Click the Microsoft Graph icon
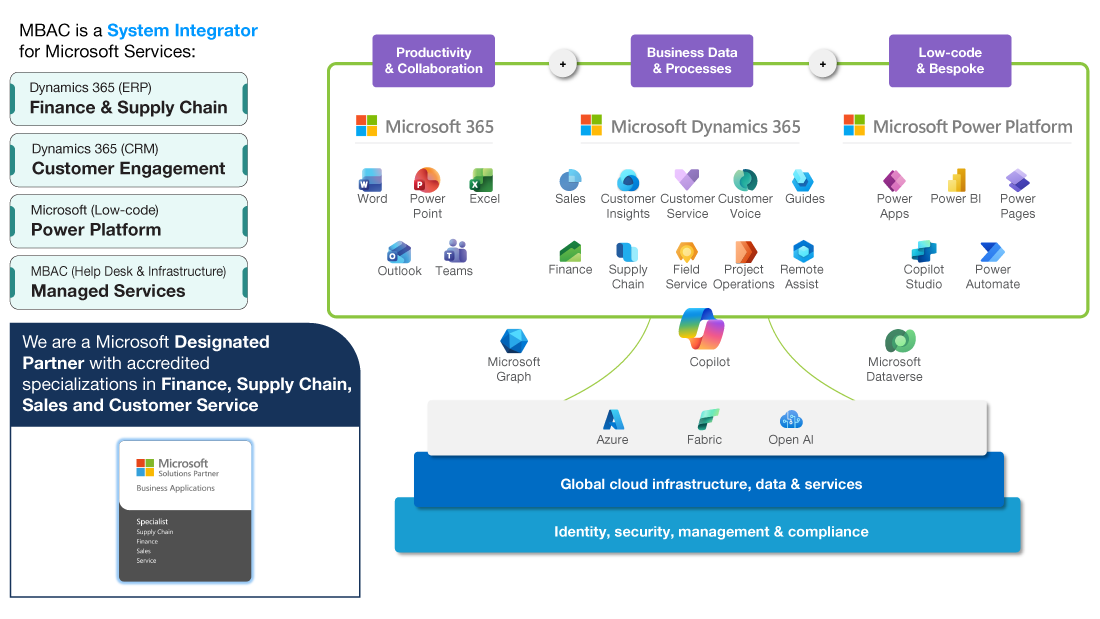The image size is (1100, 619). click(x=514, y=340)
